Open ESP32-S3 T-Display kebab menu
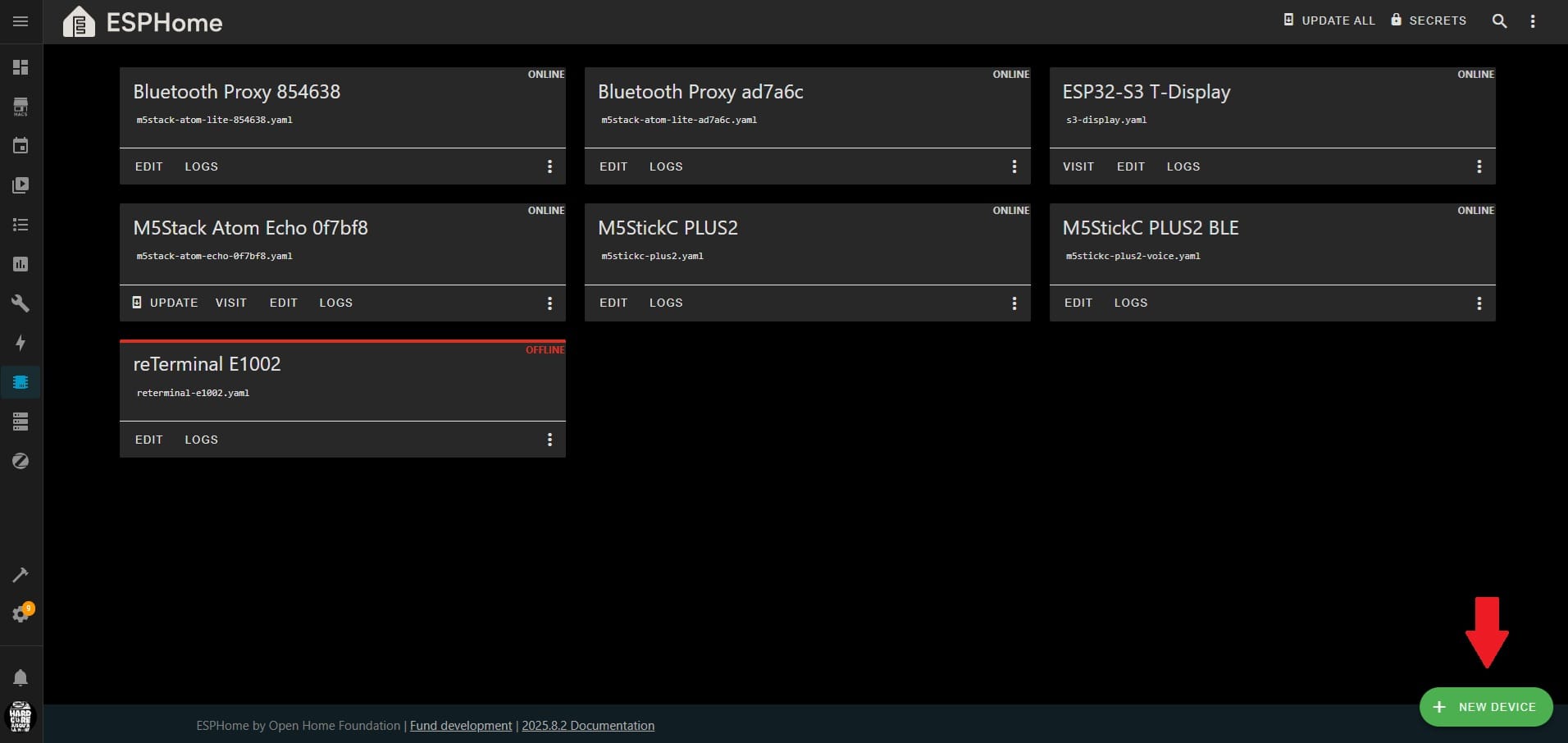This screenshot has width=1568, height=743. [x=1479, y=166]
